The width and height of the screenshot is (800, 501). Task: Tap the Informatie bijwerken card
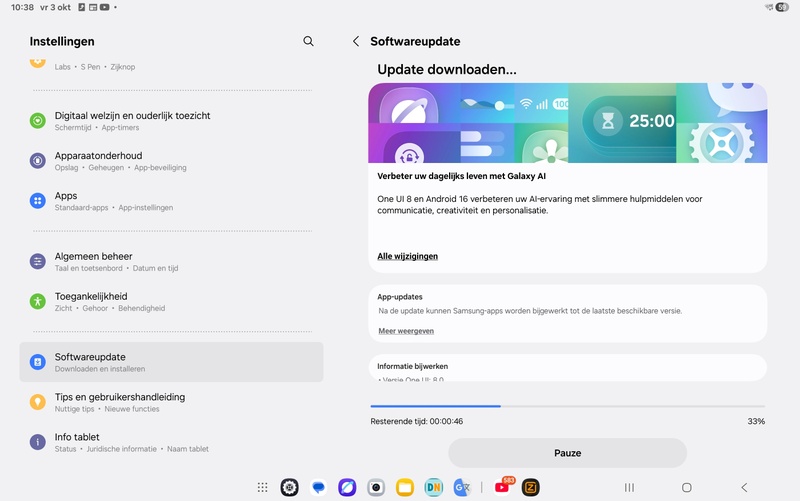(567, 367)
